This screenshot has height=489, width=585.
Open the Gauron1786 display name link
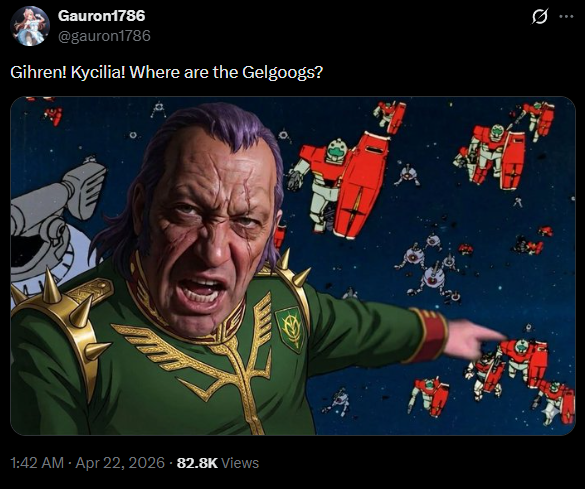click(x=101, y=16)
